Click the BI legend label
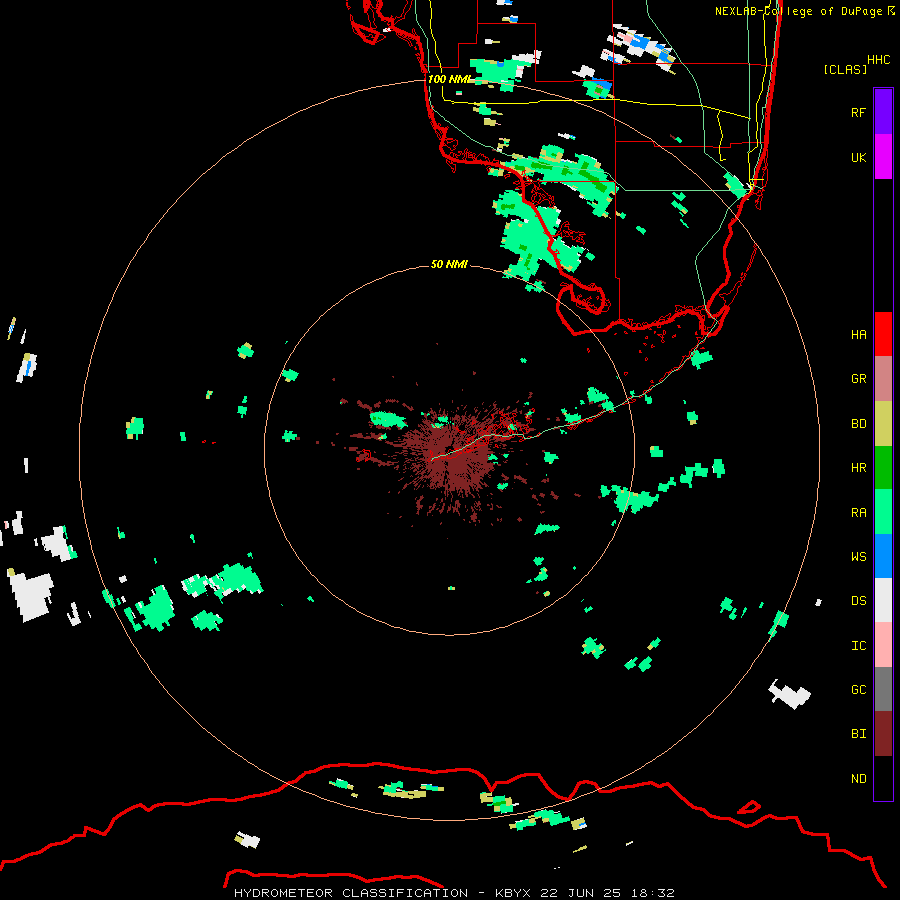900x900 pixels. 858,734
